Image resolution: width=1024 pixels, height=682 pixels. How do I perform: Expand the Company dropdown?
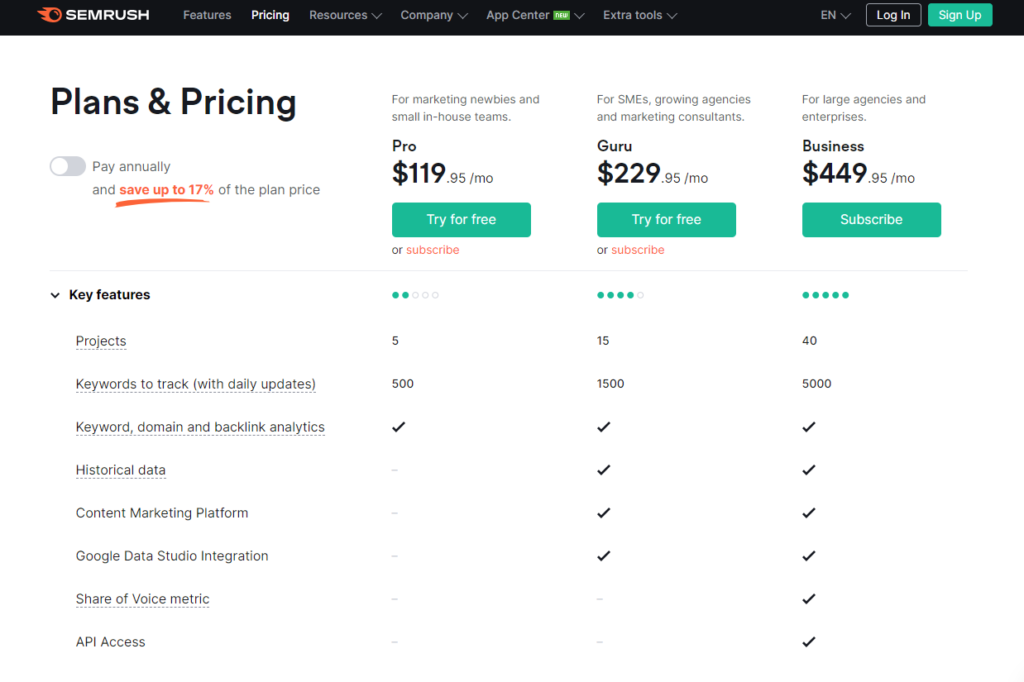coord(434,15)
